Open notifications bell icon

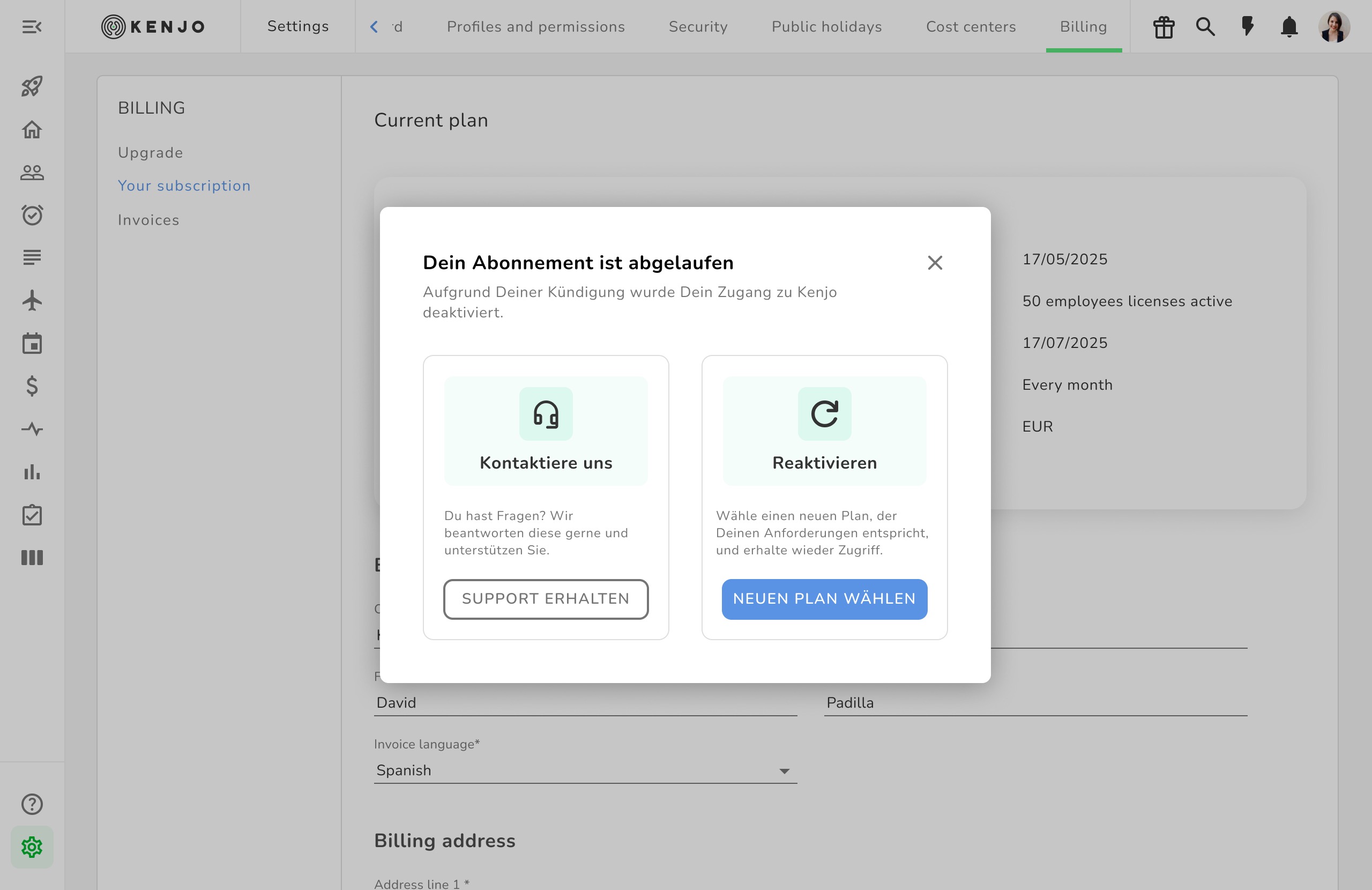tap(1289, 26)
